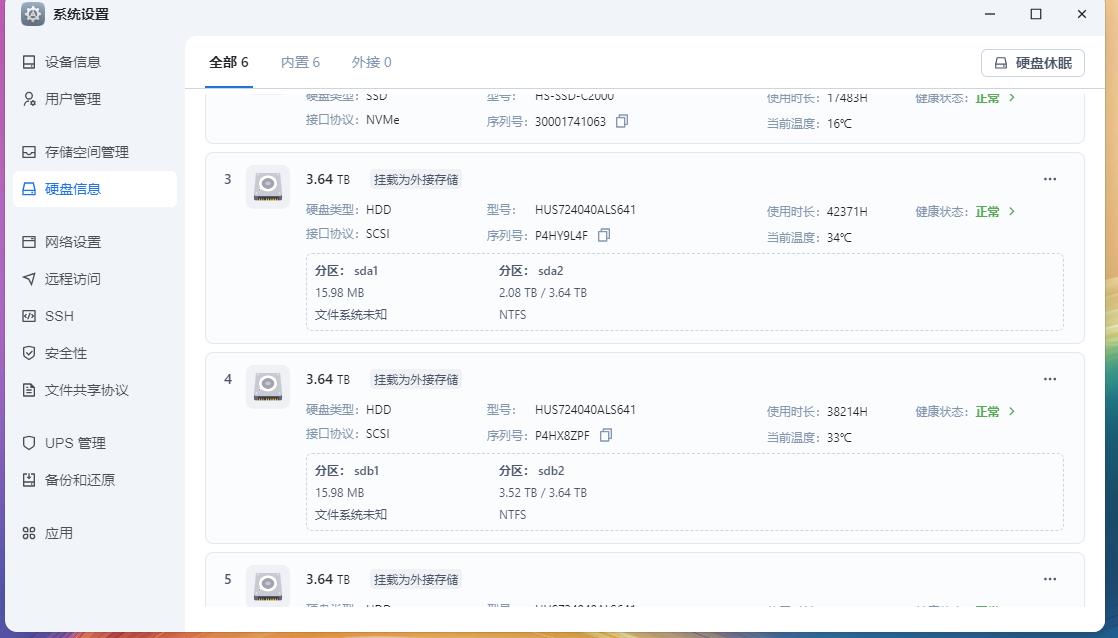The height and width of the screenshot is (638, 1118).
Task: Click the disk 5 hard drive icon
Action: point(268,586)
